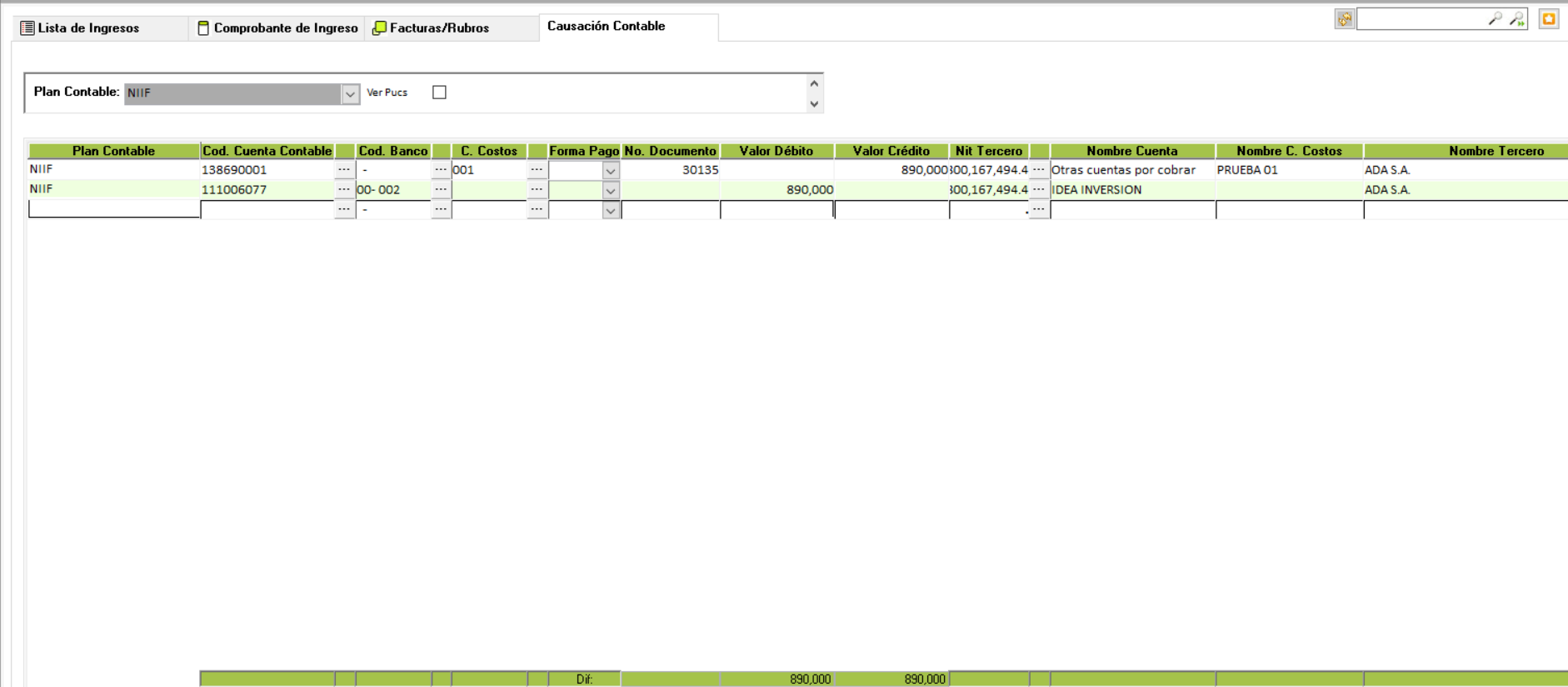The width and height of the screenshot is (1568, 687).
Task: Click the NIIF cell in row 138690001
Action: 114,169
